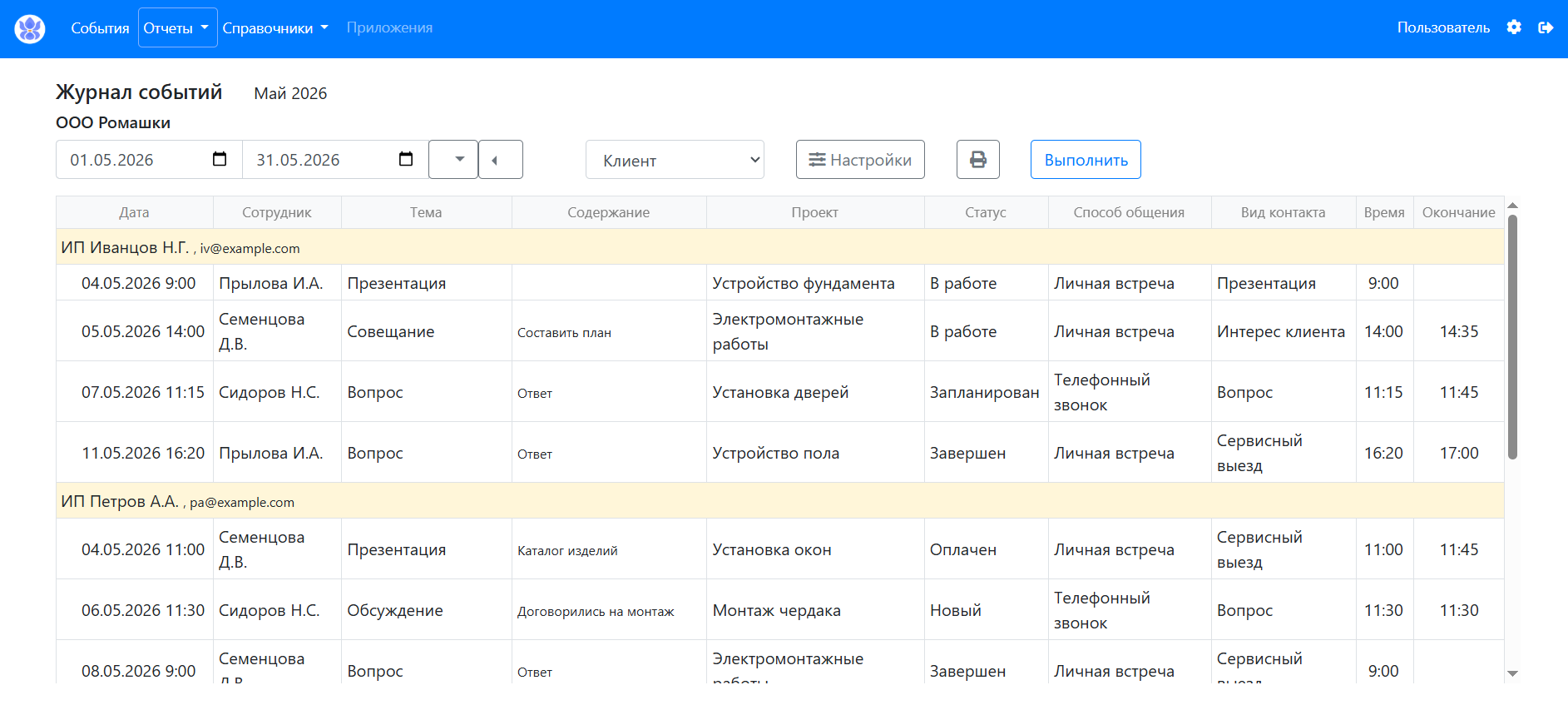Open the Отчеты dropdown menu
Viewport: 1568px width, 710px height.
[x=177, y=27]
